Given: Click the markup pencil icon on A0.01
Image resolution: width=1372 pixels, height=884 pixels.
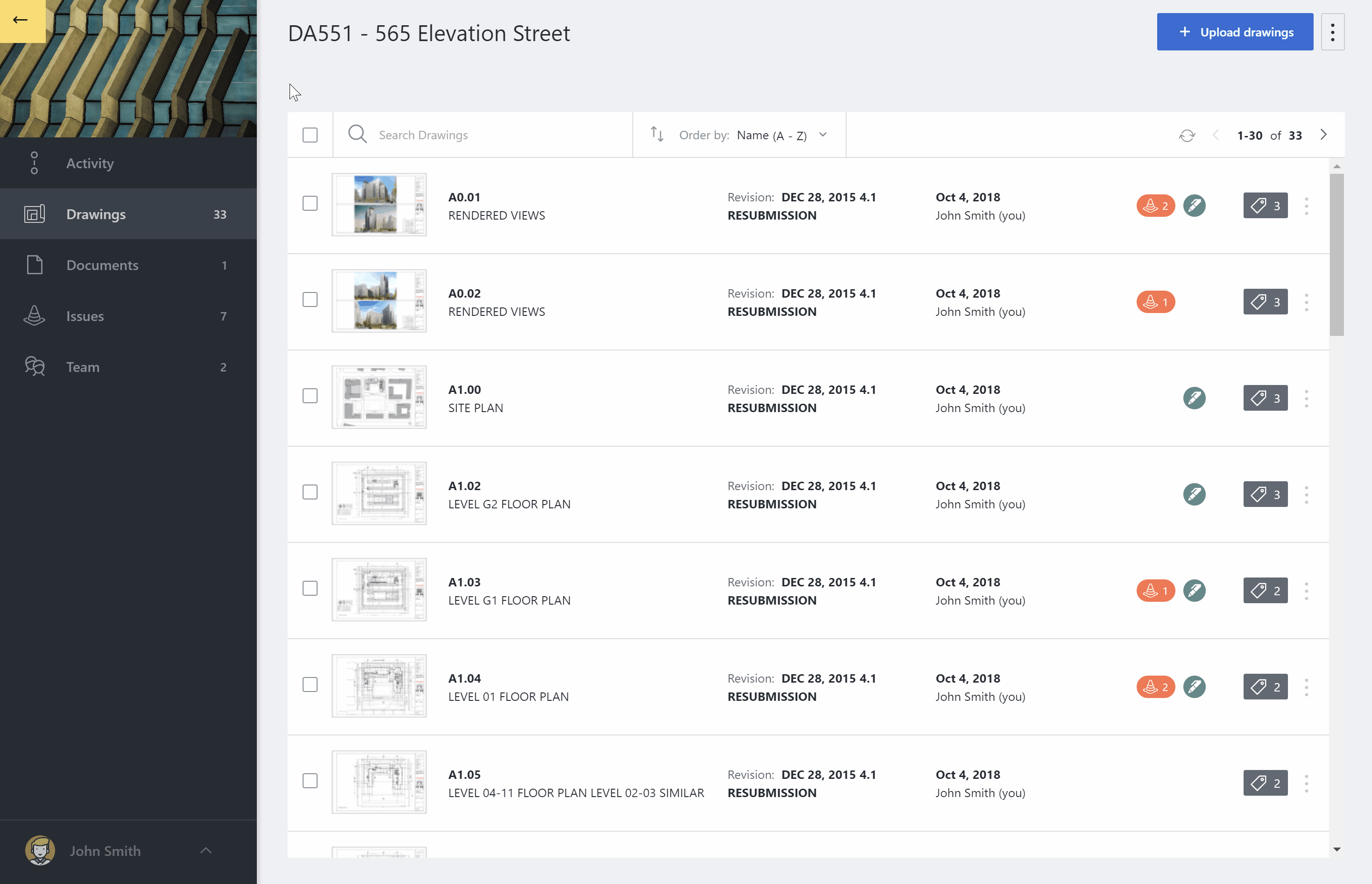Looking at the screenshot, I should 1194,206.
